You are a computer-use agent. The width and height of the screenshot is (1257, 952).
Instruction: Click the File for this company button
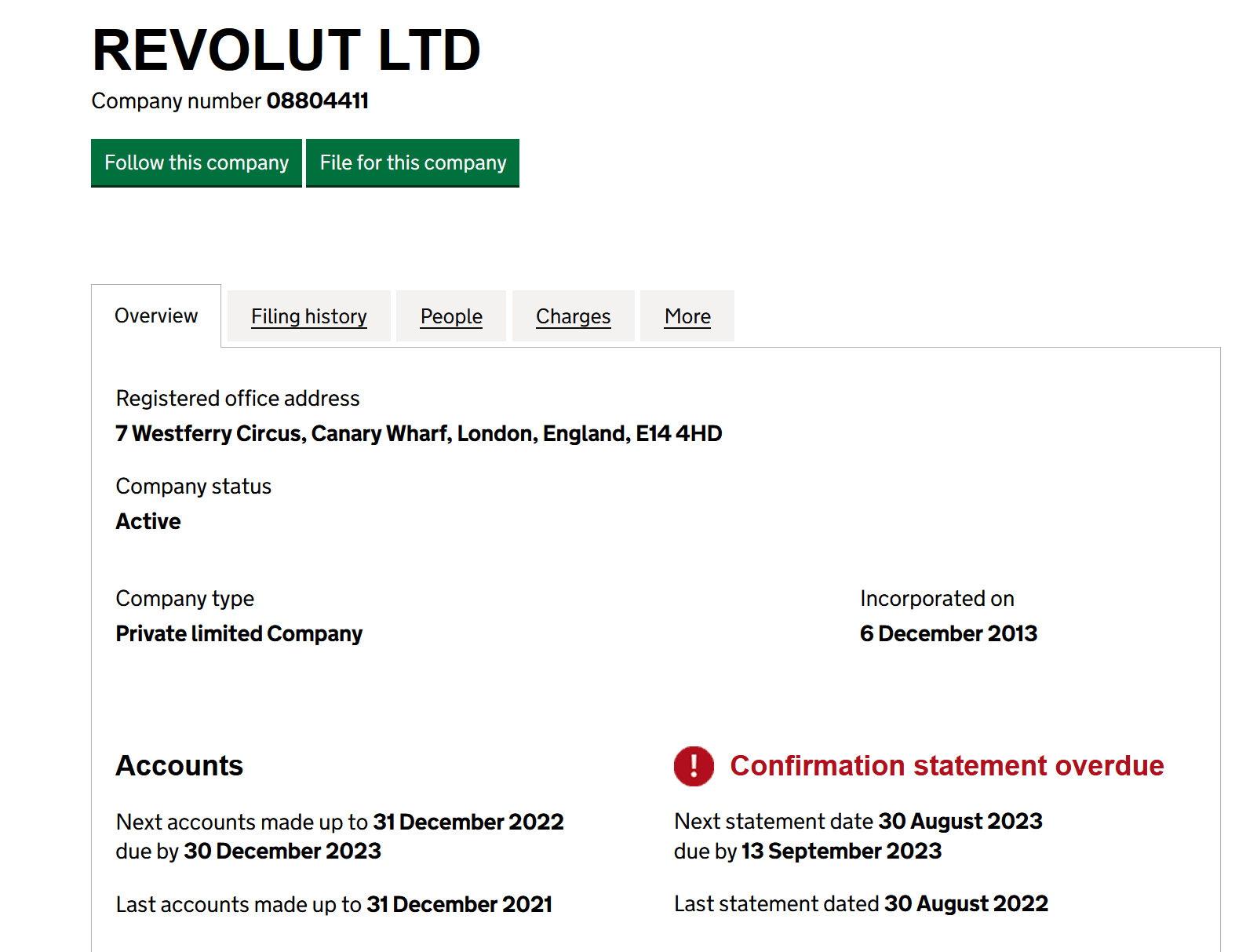tap(413, 162)
